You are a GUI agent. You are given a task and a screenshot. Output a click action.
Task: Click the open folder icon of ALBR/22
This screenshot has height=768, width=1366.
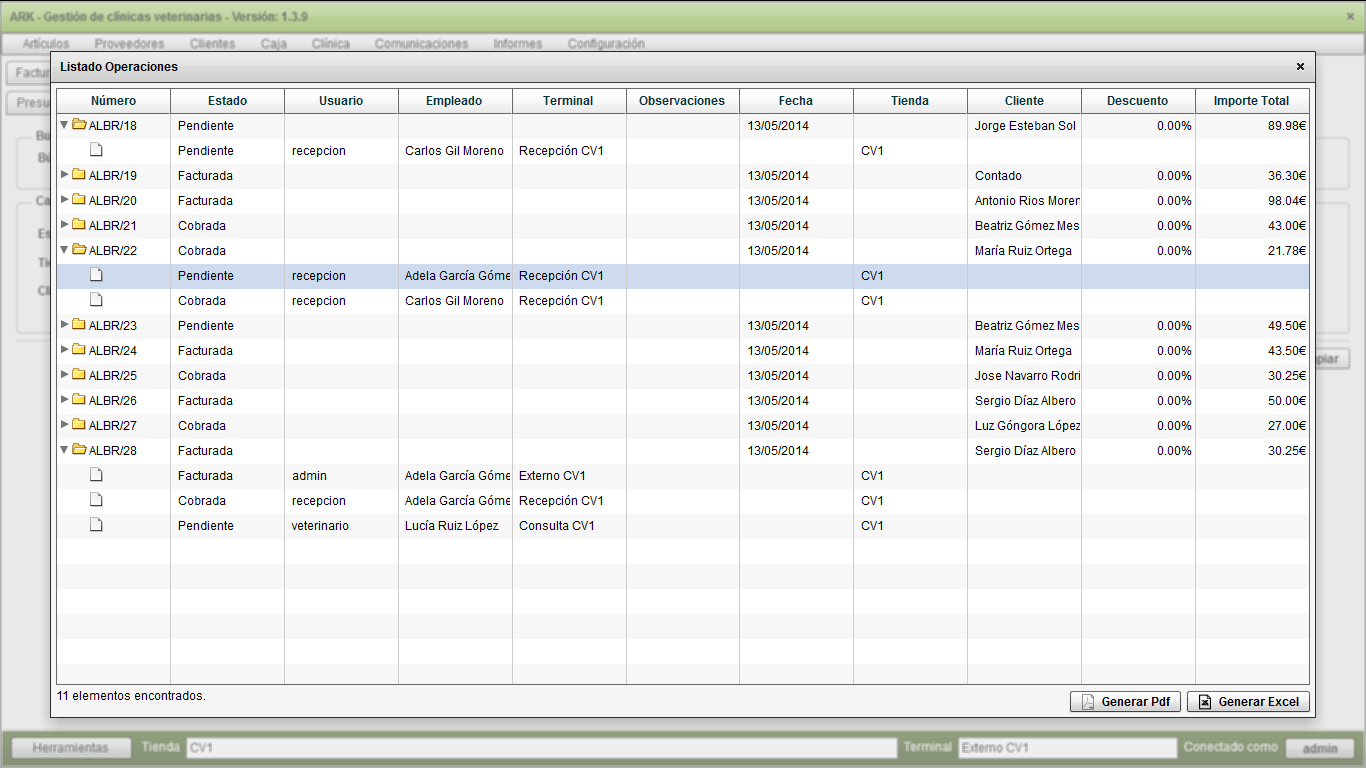click(x=78, y=250)
